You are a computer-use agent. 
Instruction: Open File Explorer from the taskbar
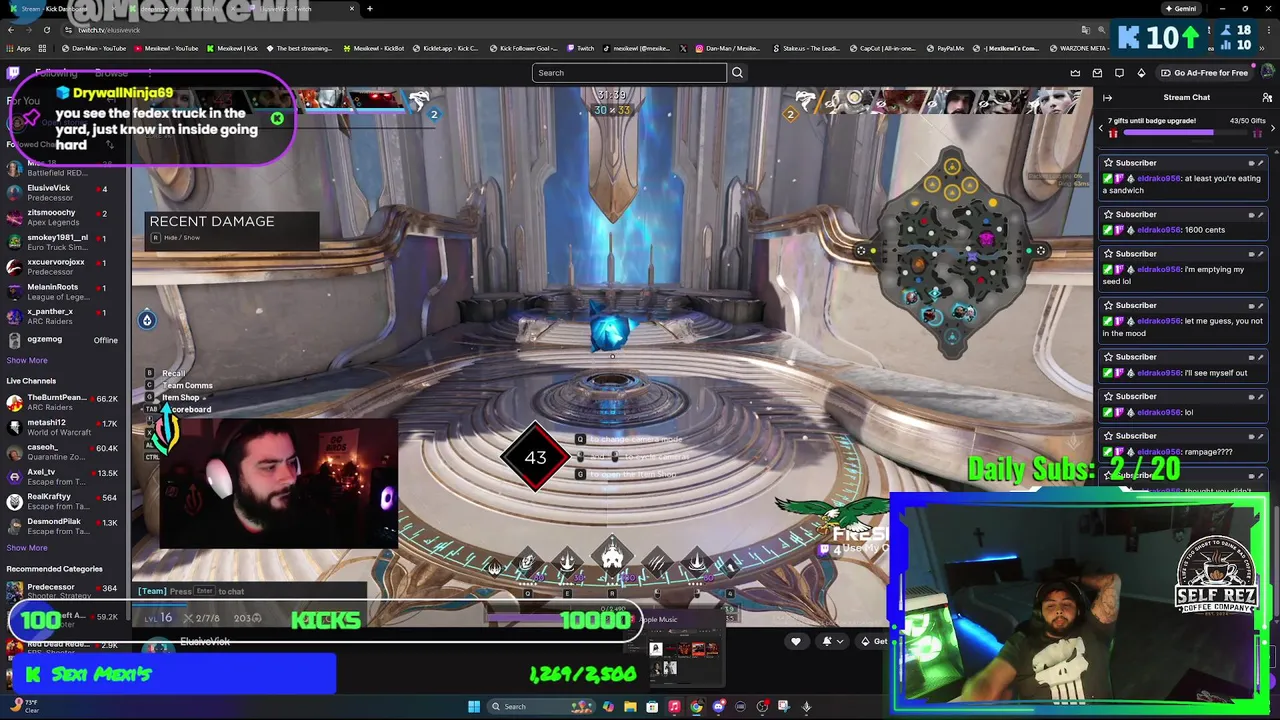pos(630,706)
